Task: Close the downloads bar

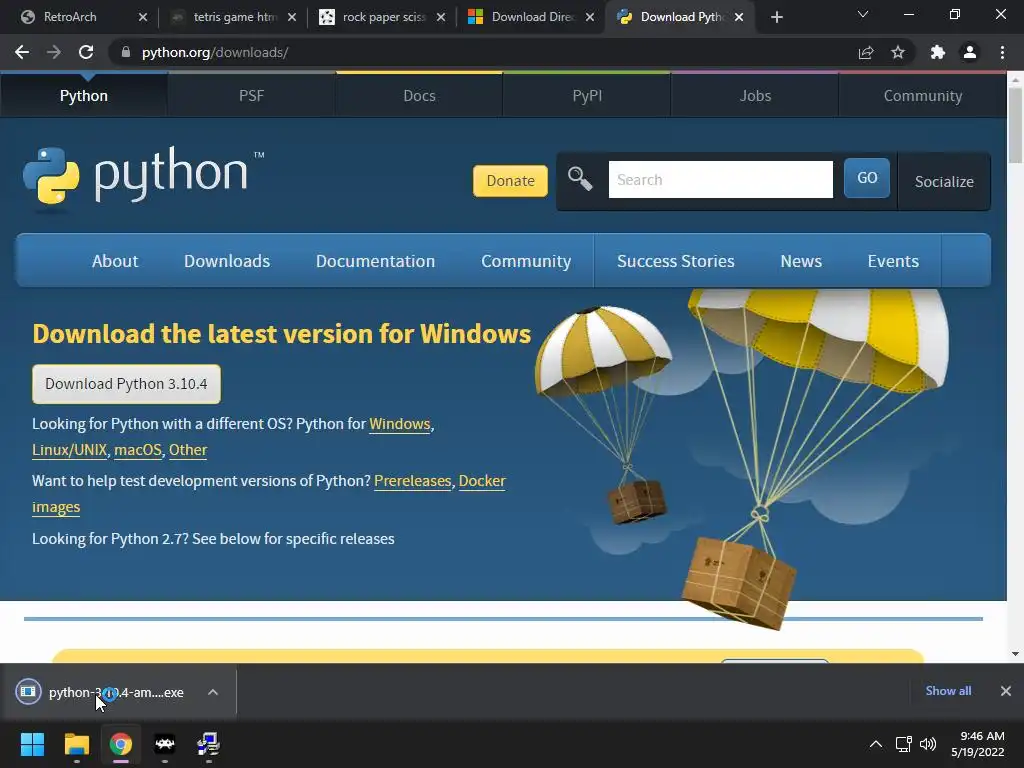Action: [1006, 691]
